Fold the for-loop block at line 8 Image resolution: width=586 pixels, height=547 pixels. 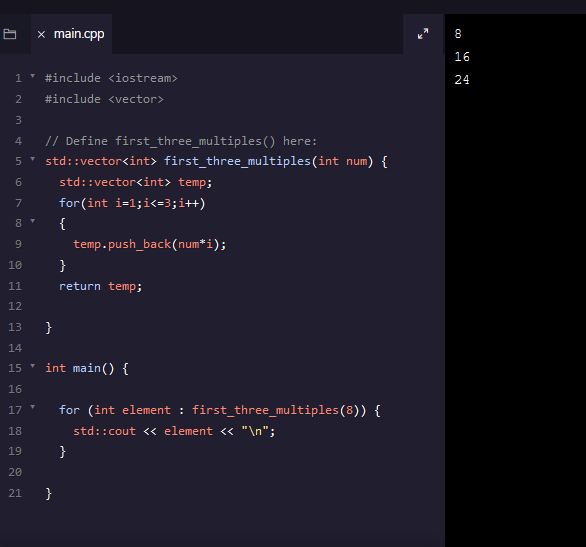click(x=33, y=221)
